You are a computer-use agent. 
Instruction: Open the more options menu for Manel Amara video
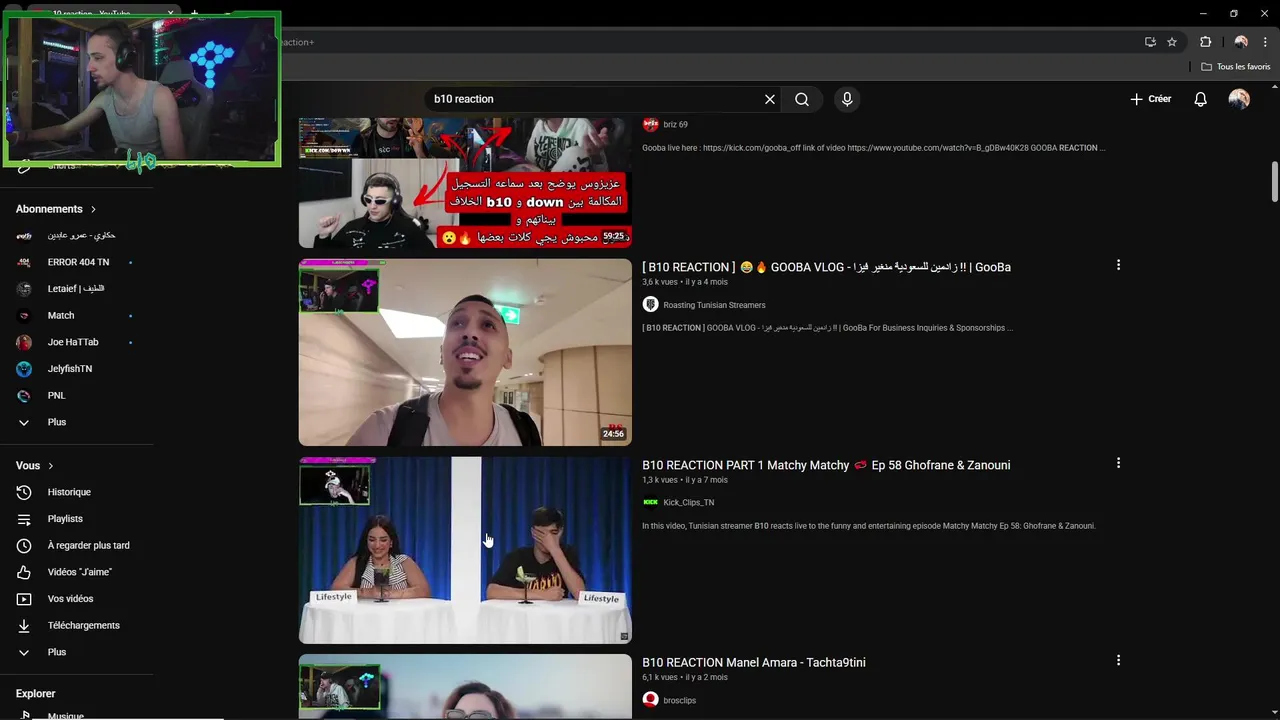click(1118, 660)
